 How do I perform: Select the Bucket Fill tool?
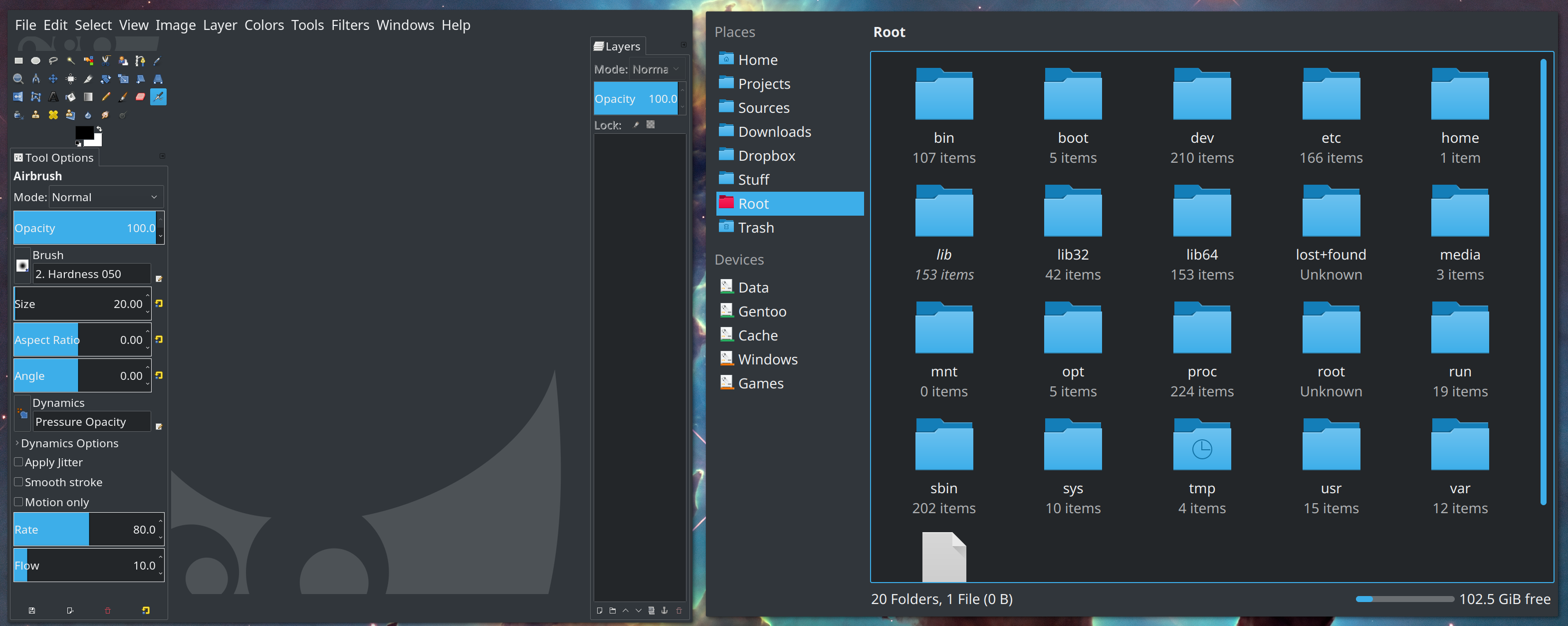tap(71, 97)
